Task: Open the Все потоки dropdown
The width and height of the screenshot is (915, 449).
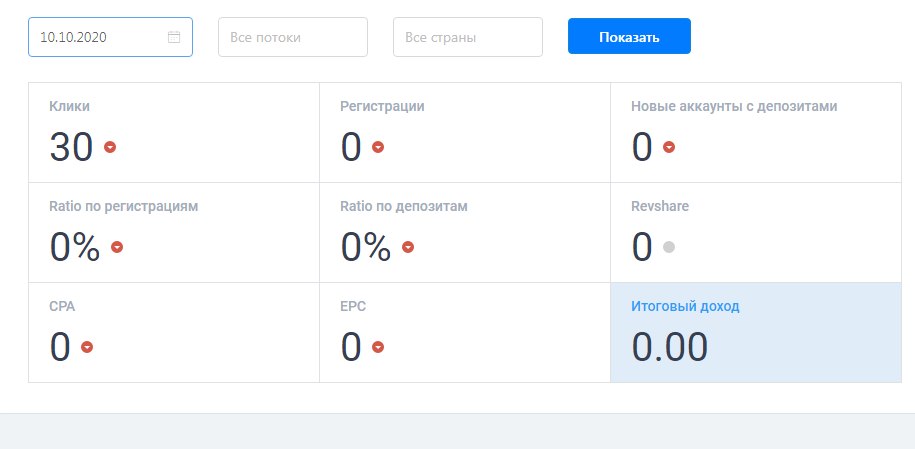Action: 293,37
